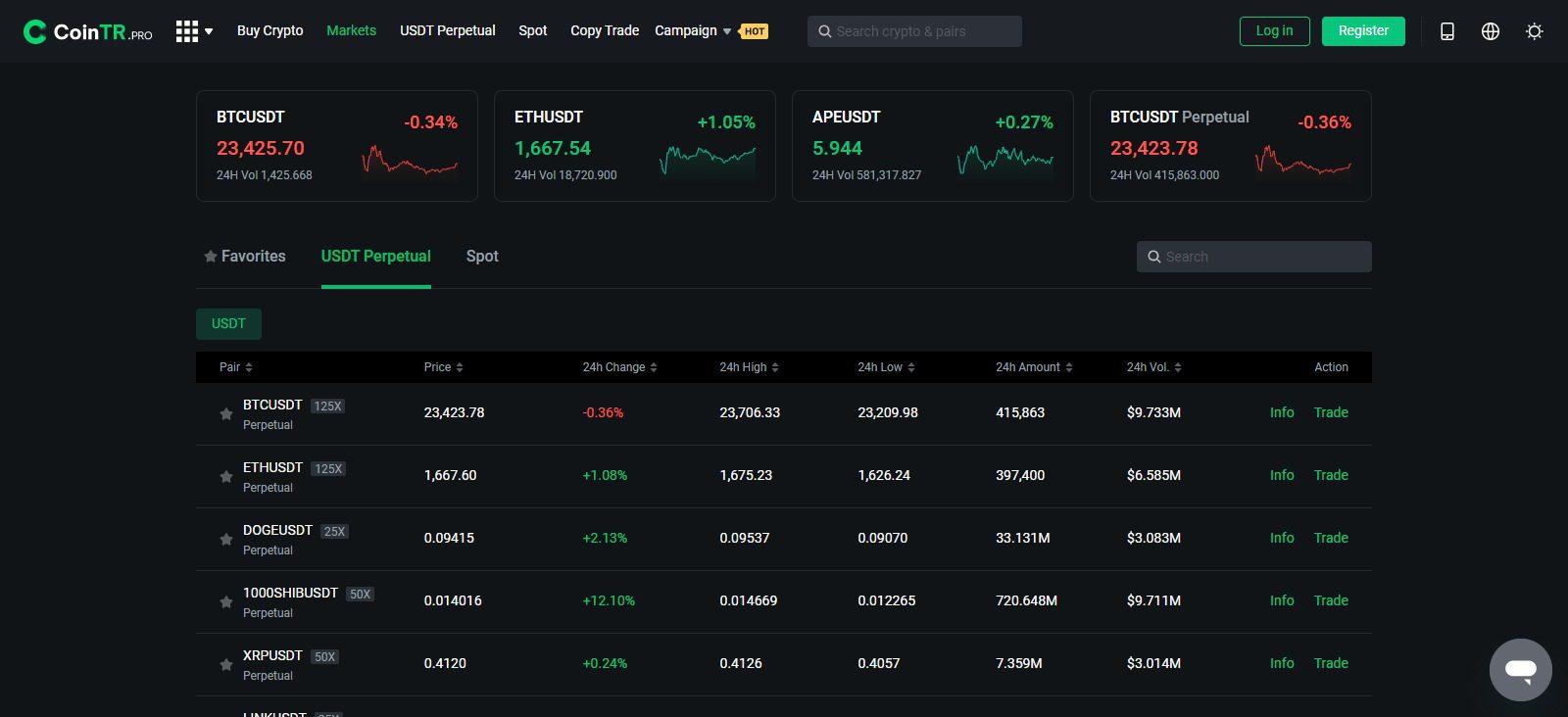The image size is (1568, 717).
Task: Open Info for DOGEUSDT row
Action: pos(1282,538)
